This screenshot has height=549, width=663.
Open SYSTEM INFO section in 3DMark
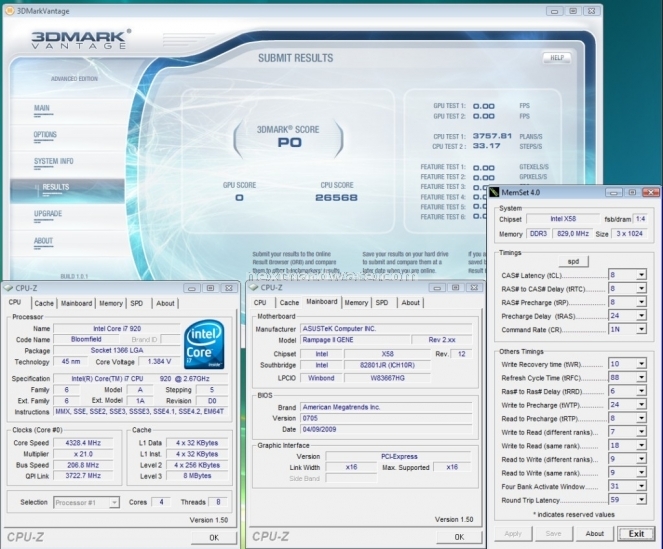[53, 162]
